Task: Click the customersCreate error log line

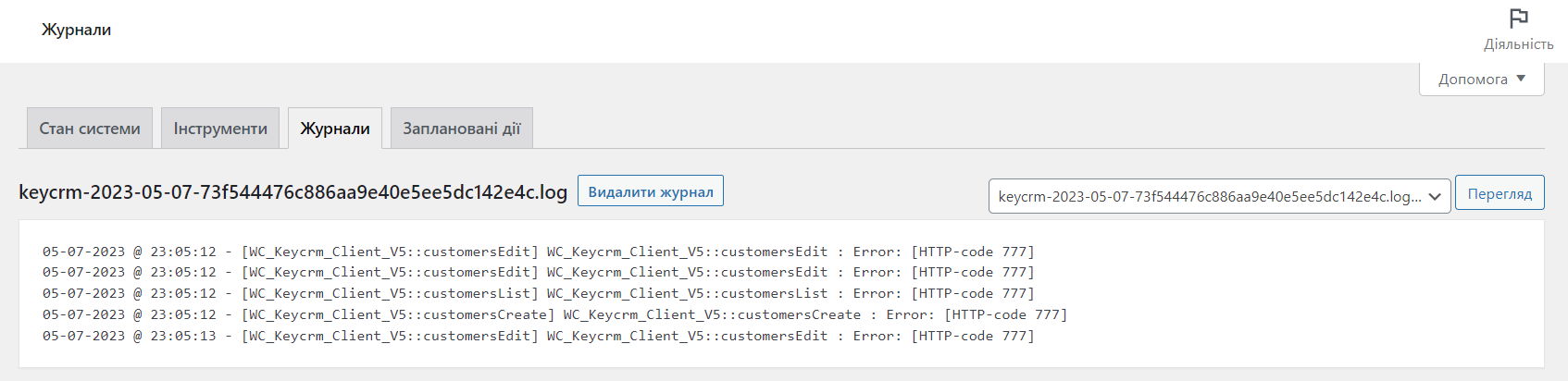Action: [554, 314]
